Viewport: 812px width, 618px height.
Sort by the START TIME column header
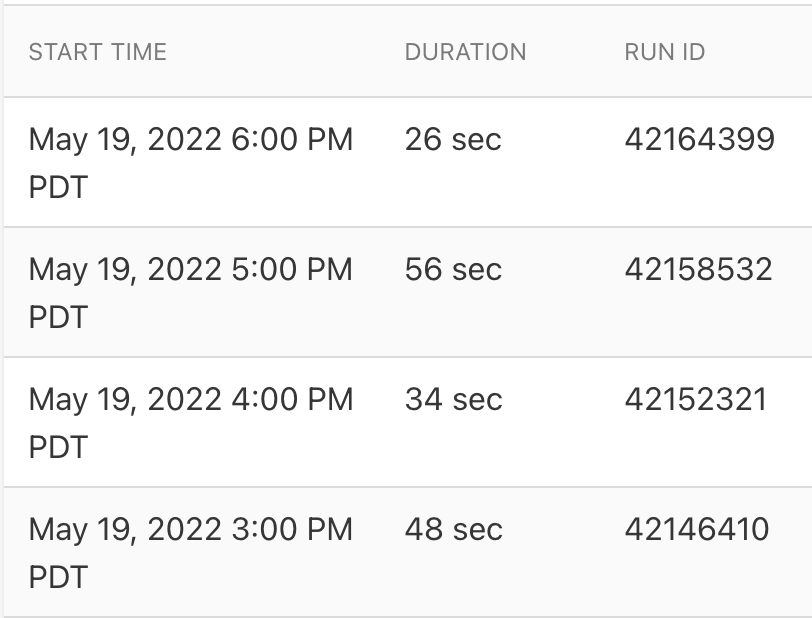[x=97, y=52]
